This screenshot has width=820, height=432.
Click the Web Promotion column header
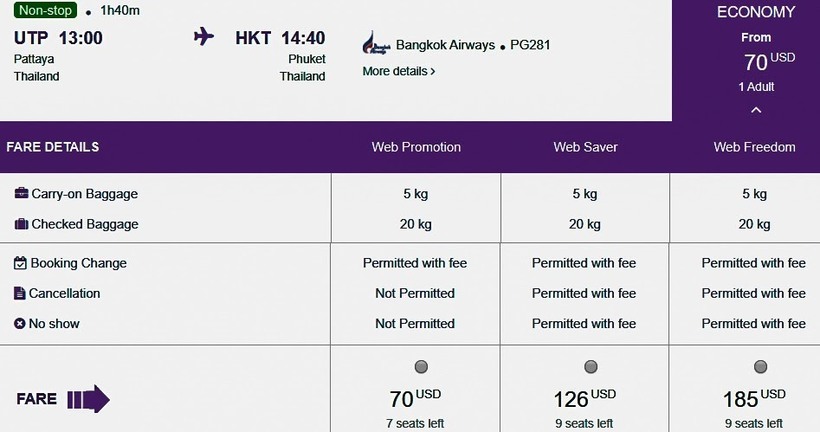click(416, 147)
